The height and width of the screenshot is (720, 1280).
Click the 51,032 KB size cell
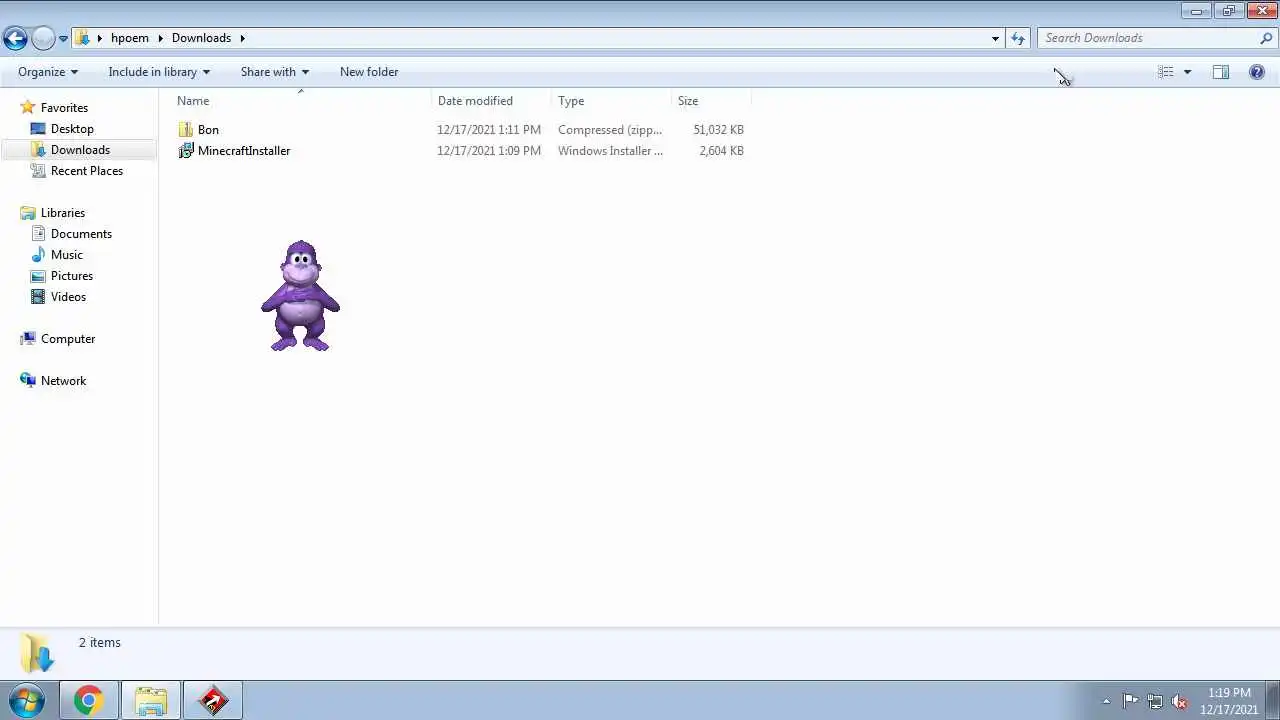(x=718, y=130)
